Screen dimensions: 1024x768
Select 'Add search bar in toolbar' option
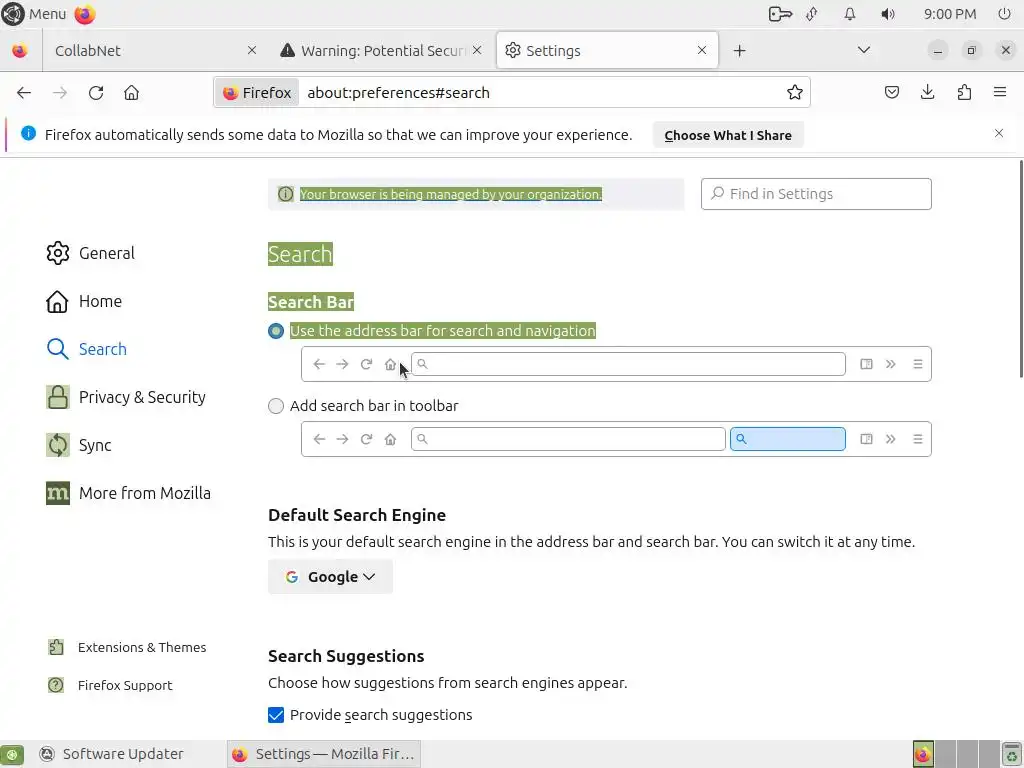click(276, 406)
